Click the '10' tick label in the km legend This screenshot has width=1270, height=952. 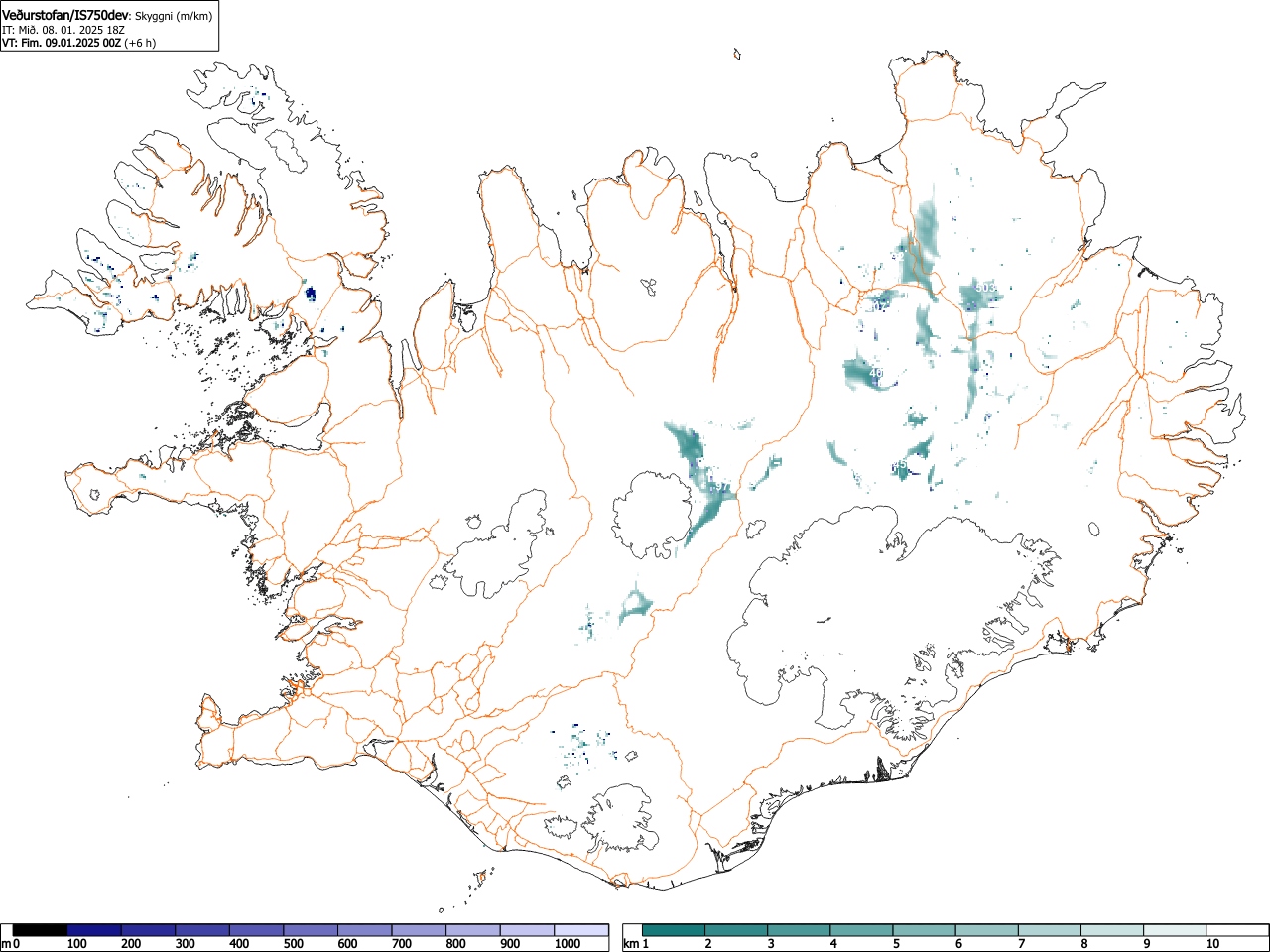[x=1212, y=944]
